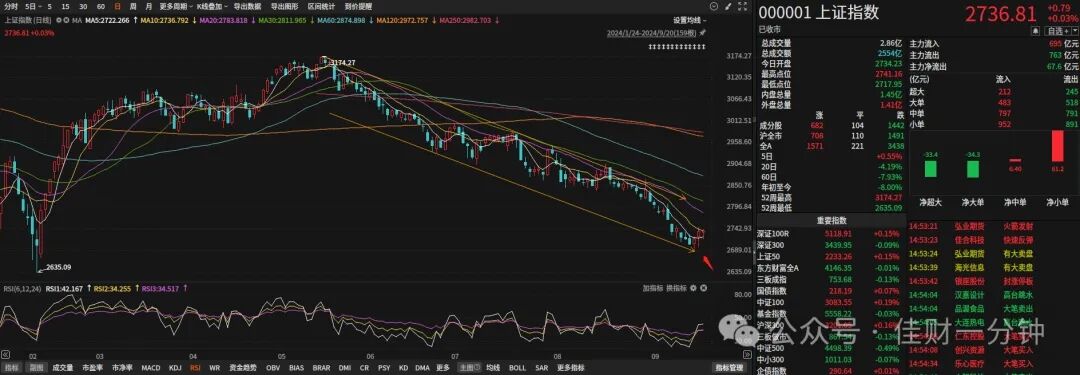Viewport: 1080px width, 375px height.
Task: Click the alert bell icon beside 自选
Action: coord(1035,31)
